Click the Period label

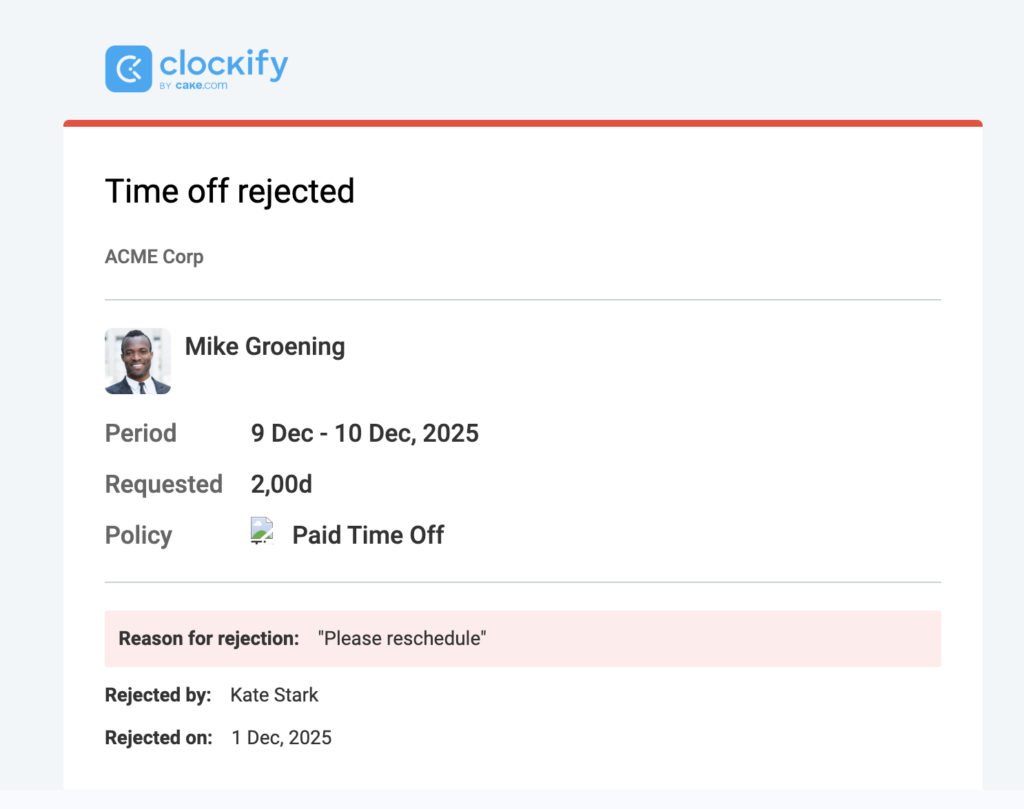141,433
